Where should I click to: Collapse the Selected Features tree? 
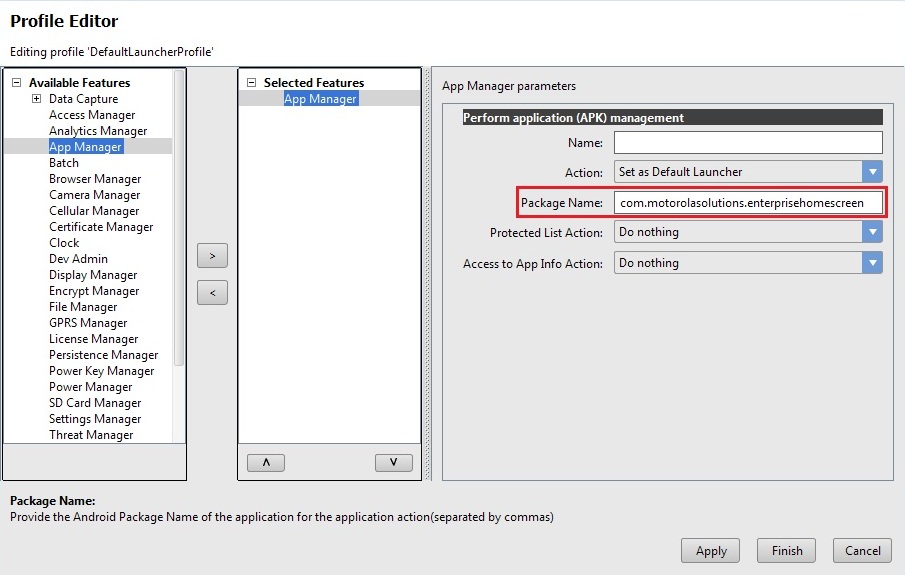(252, 83)
